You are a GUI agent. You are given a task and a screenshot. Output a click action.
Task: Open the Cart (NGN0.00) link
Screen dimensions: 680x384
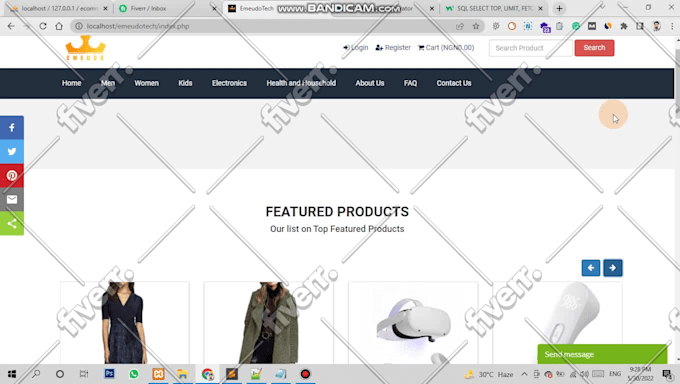(446, 48)
